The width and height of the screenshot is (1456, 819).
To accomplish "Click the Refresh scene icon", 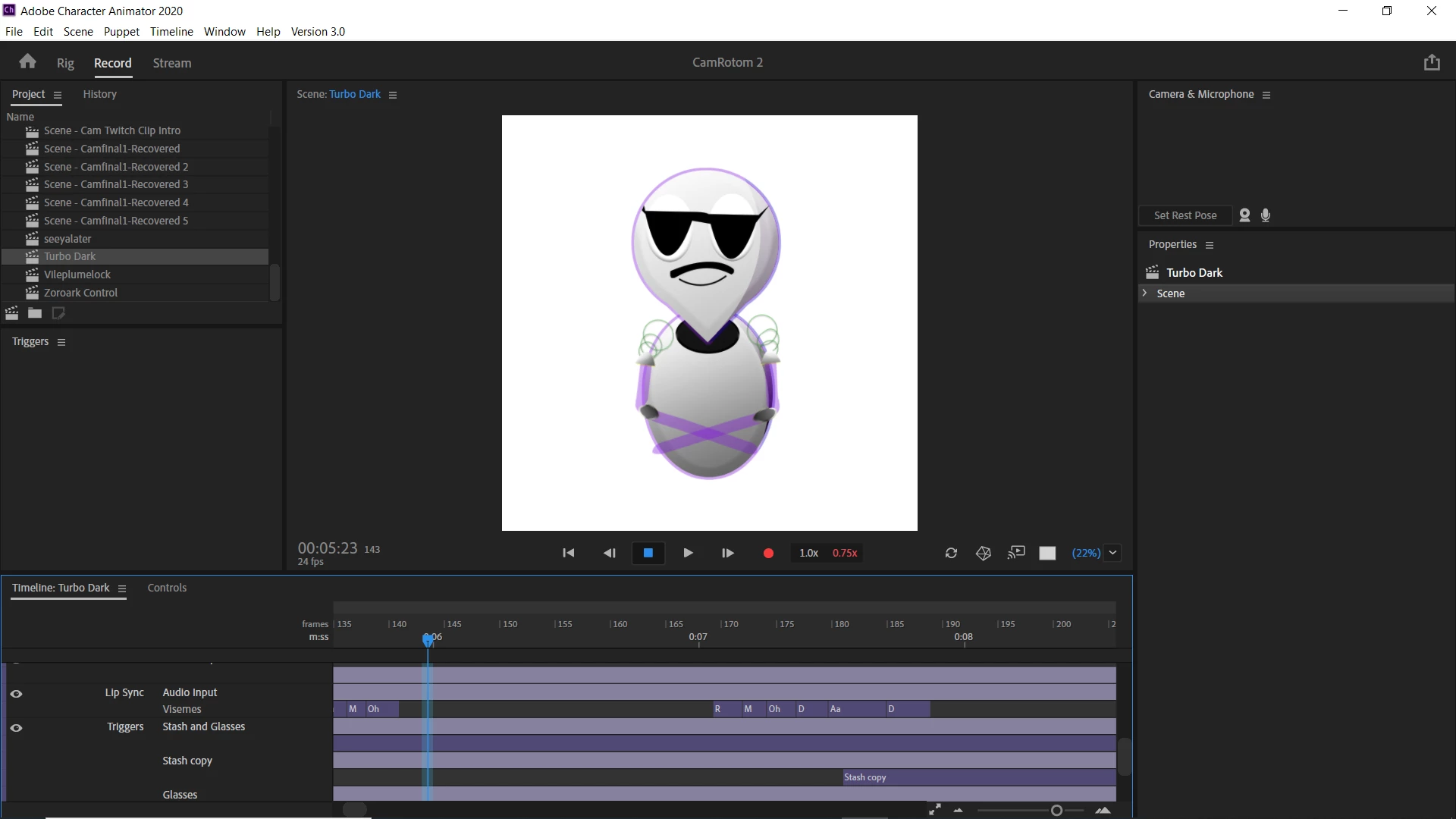I will click(951, 553).
